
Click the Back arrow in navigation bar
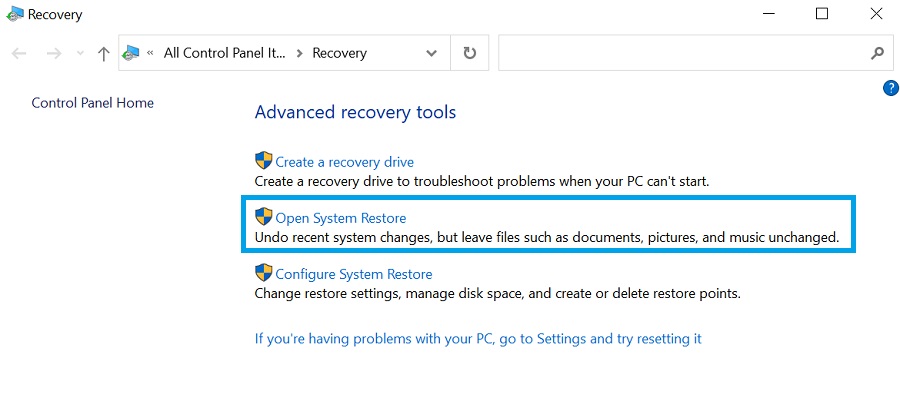(x=19, y=53)
